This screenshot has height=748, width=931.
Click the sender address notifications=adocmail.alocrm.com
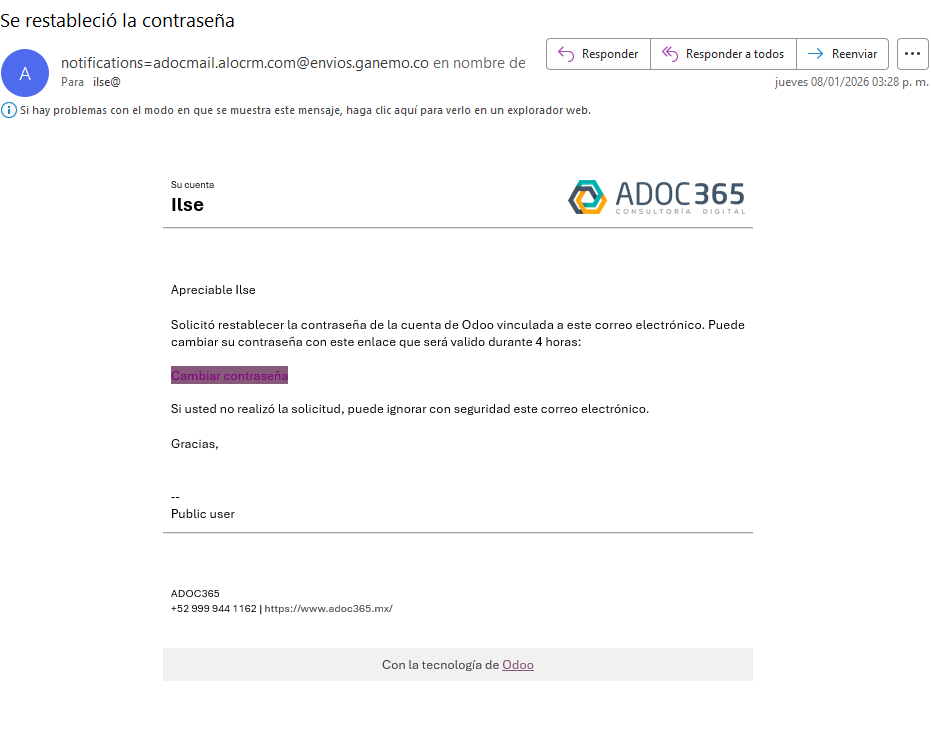245,63
